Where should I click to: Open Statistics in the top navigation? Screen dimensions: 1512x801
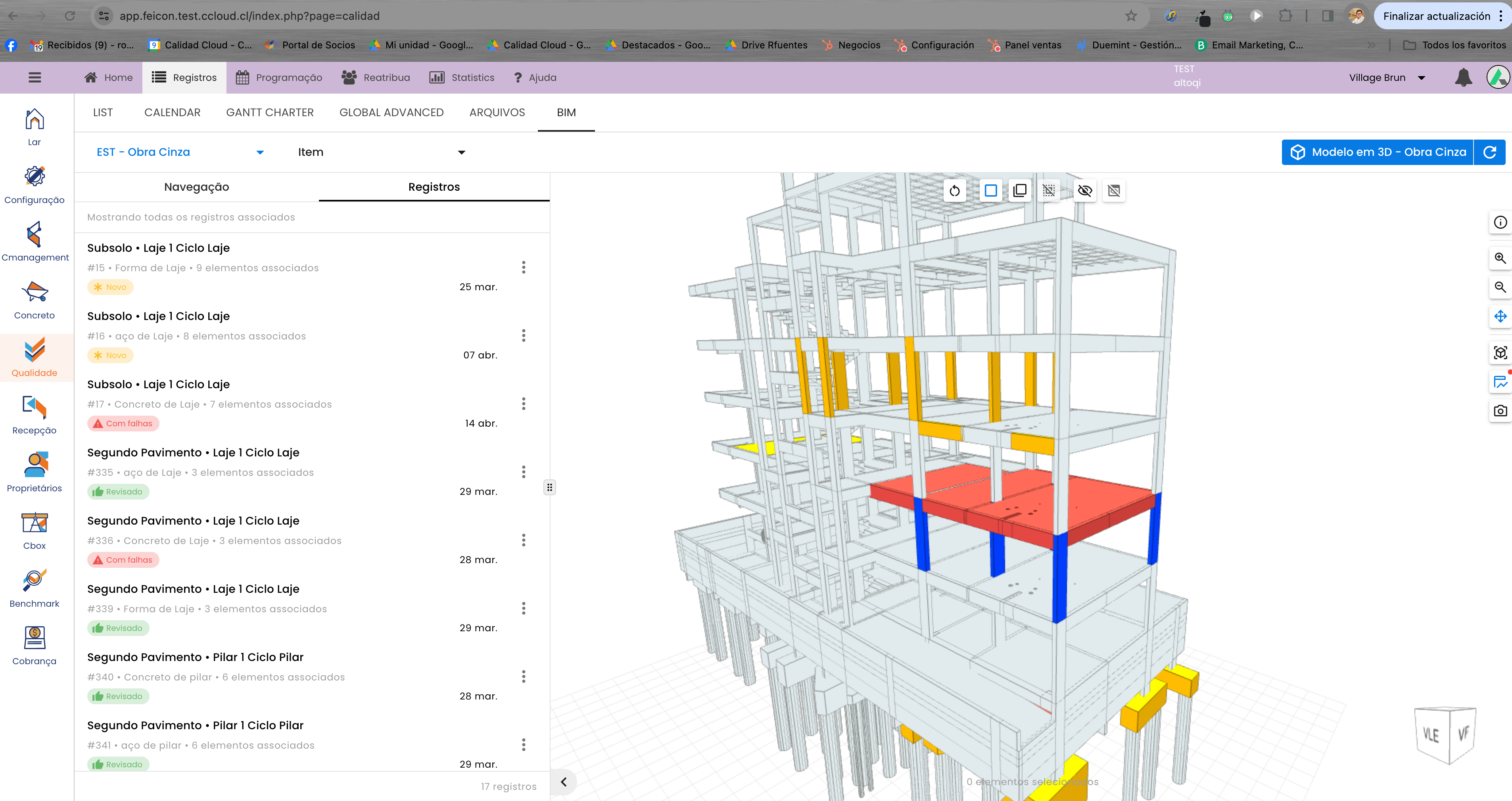click(x=462, y=77)
